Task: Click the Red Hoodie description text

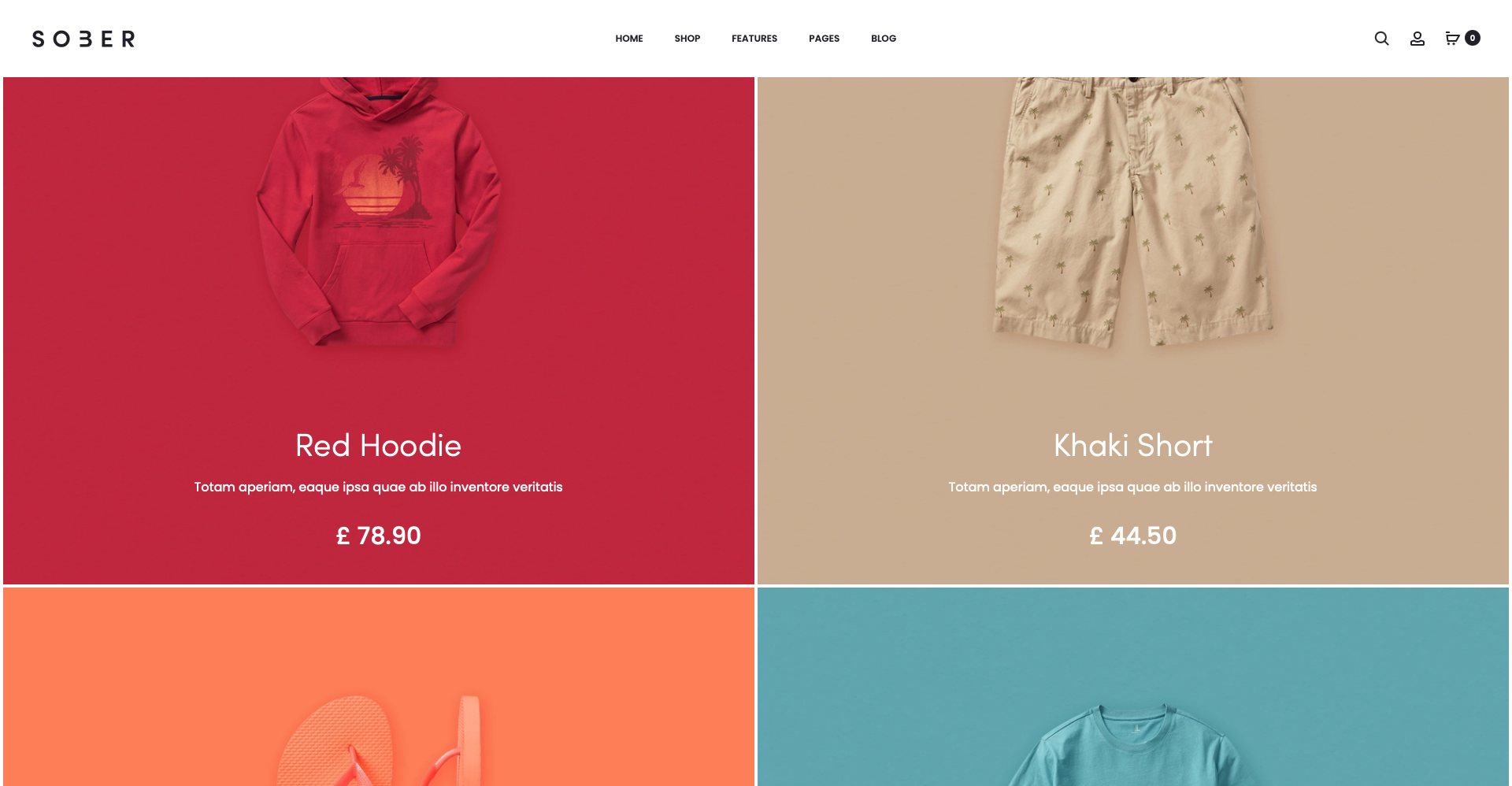Action: [379, 487]
